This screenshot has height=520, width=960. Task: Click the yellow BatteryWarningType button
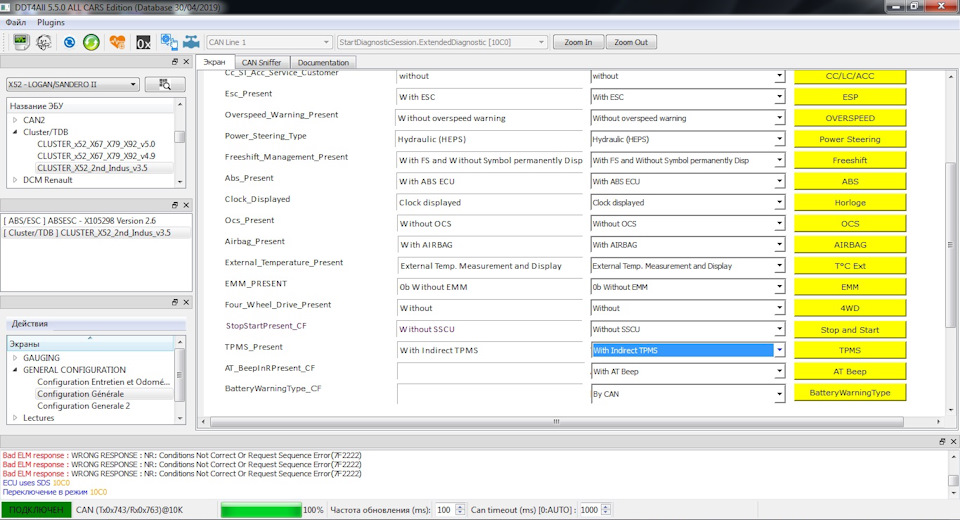tap(850, 393)
